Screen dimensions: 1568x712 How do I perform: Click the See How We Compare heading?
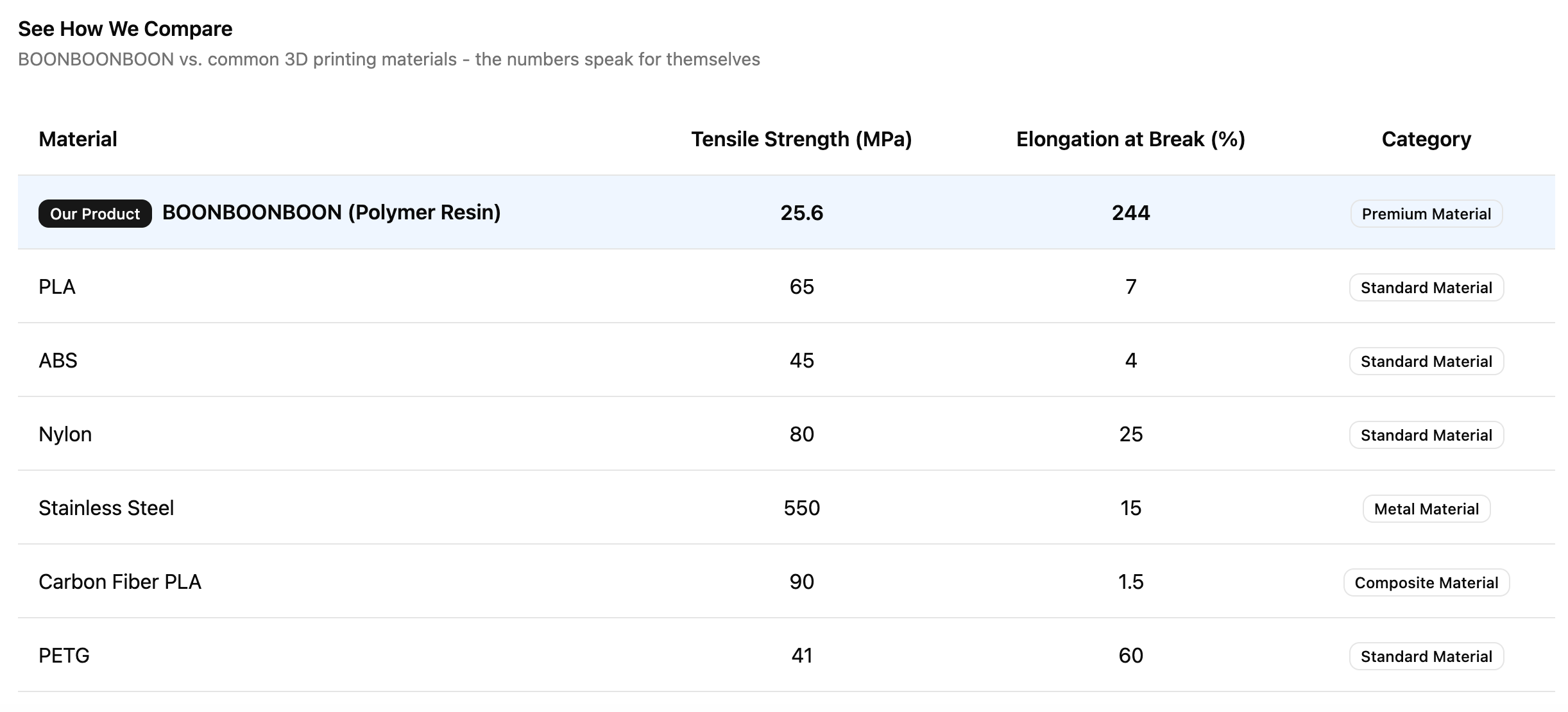click(125, 29)
